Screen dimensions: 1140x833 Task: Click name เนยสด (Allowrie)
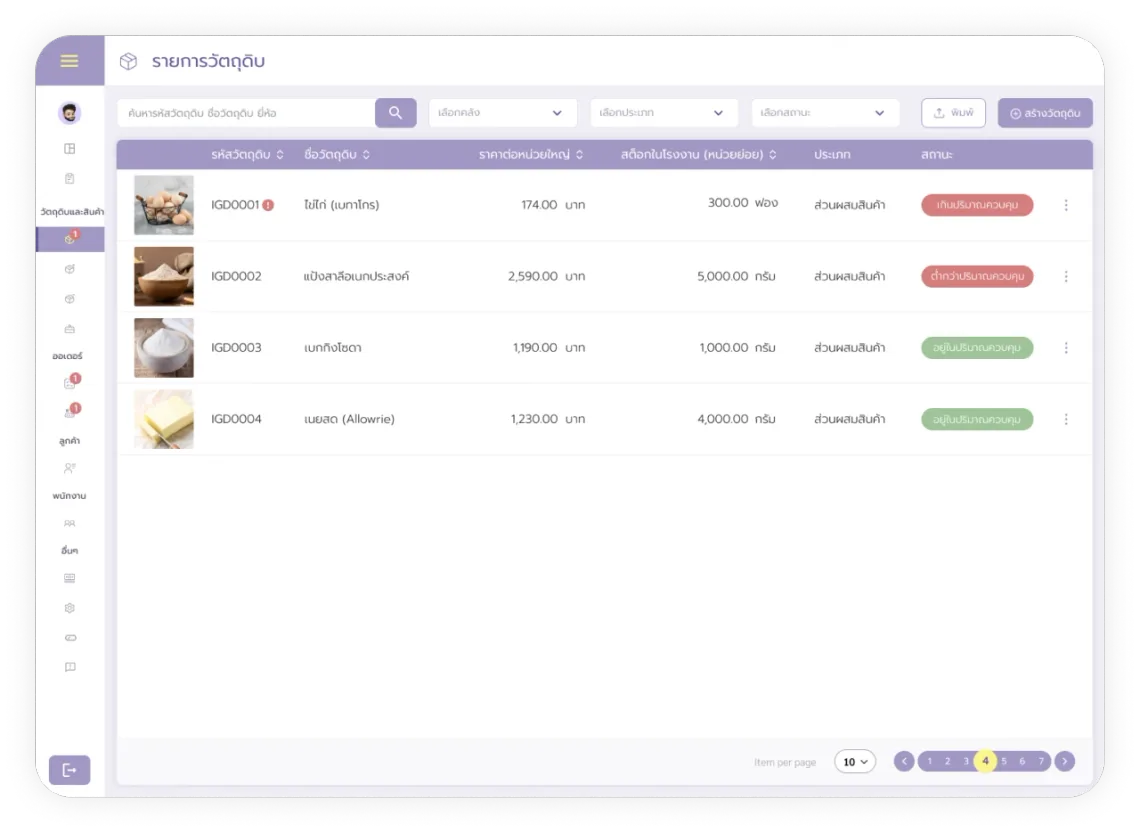(349, 419)
